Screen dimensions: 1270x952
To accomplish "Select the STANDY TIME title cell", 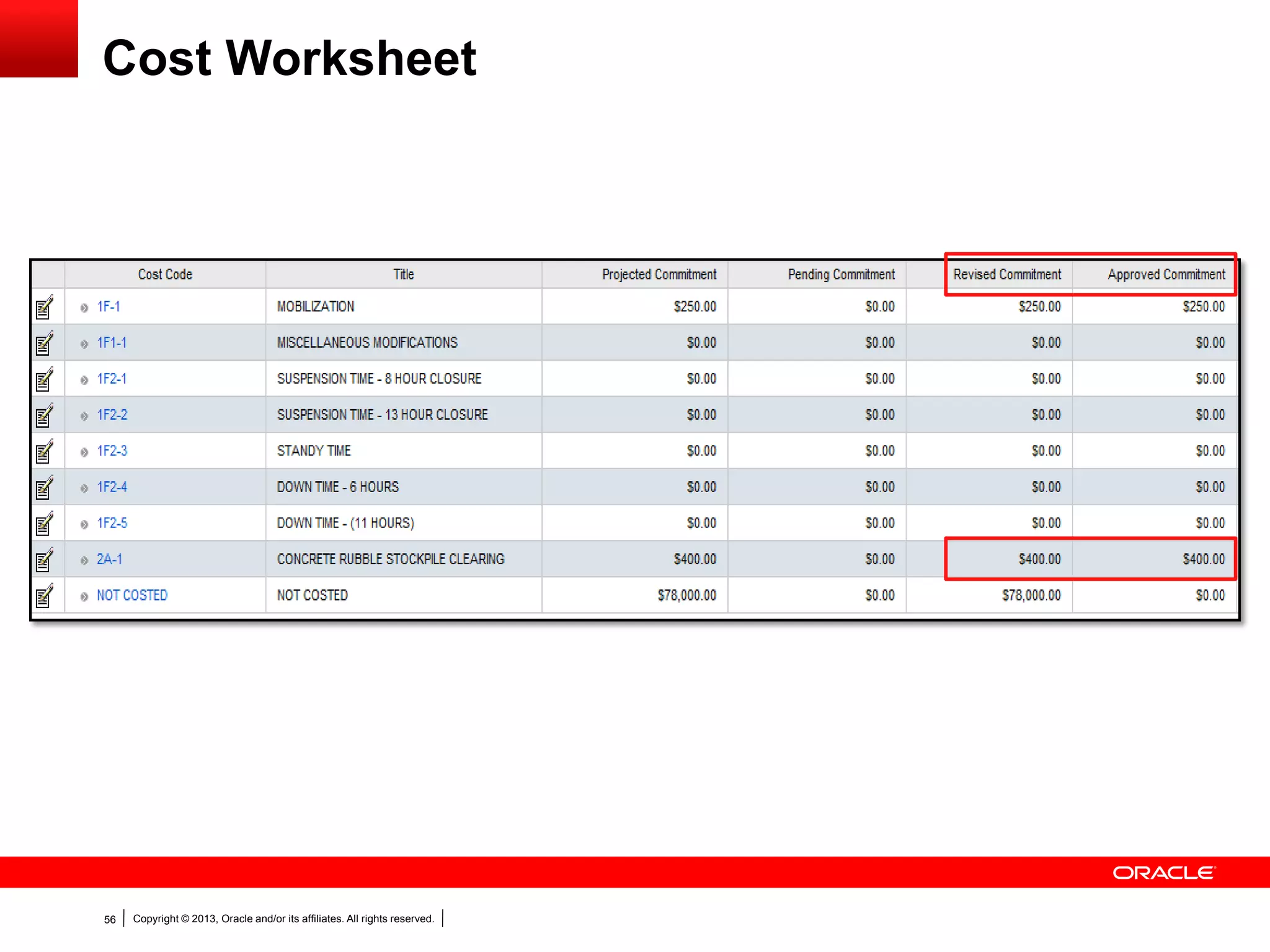I will tap(404, 451).
